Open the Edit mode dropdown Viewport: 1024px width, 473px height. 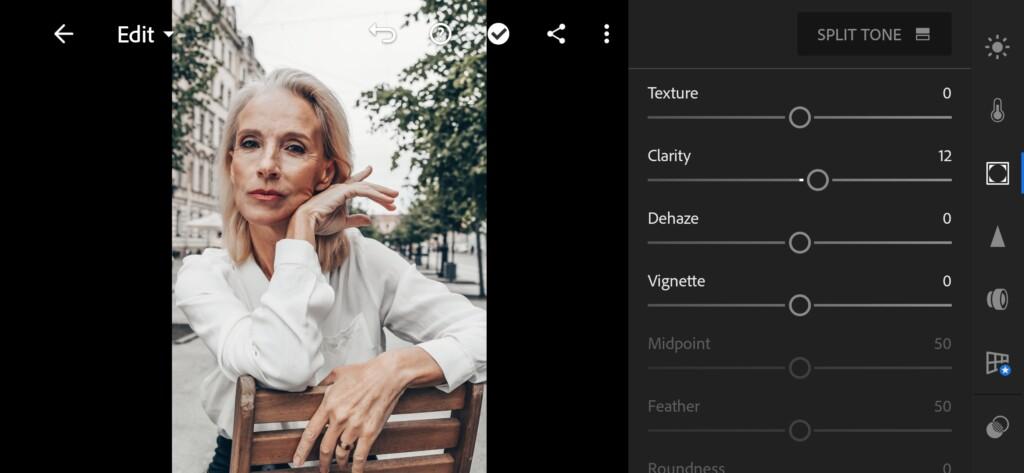tap(145, 35)
